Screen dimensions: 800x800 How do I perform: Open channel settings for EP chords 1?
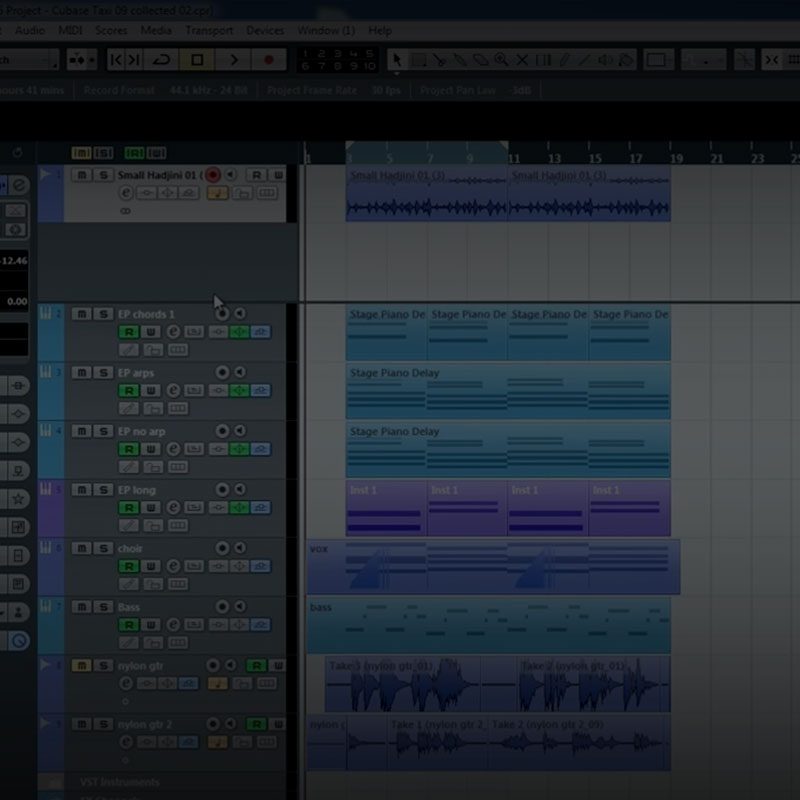173,332
